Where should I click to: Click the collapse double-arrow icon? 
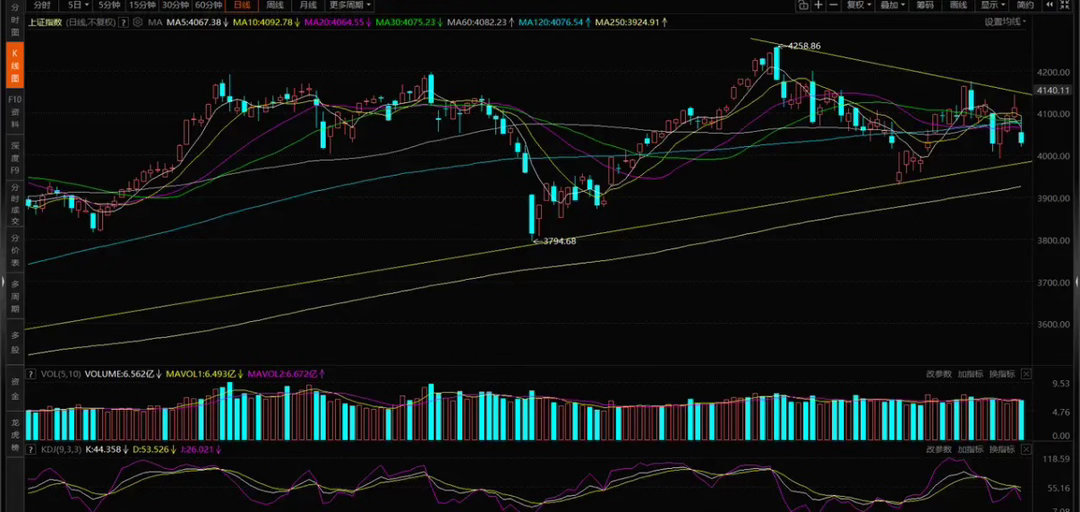1049,5
